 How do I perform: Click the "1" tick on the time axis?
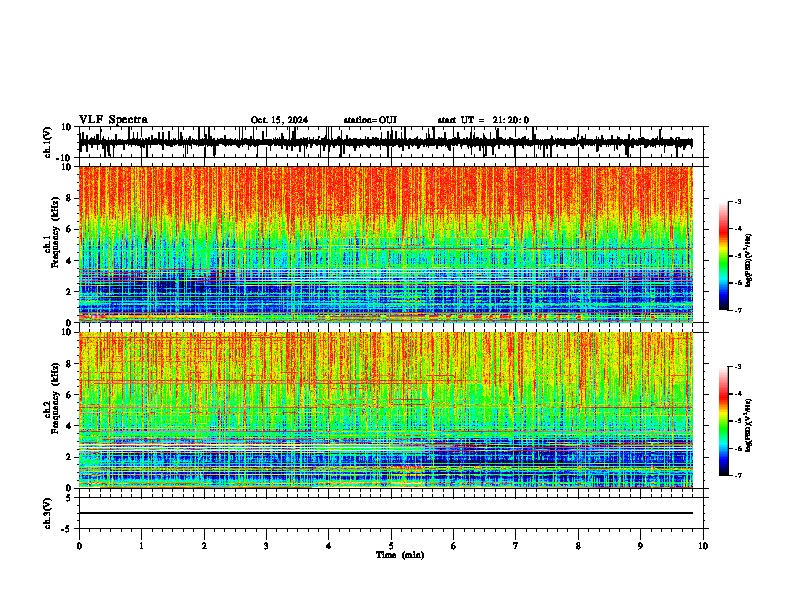click(141, 546)
